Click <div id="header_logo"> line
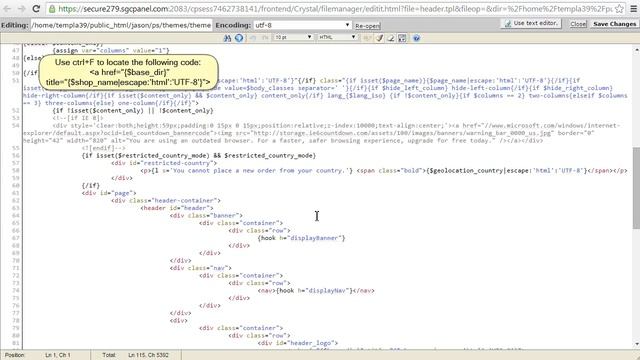 [298, 343]
